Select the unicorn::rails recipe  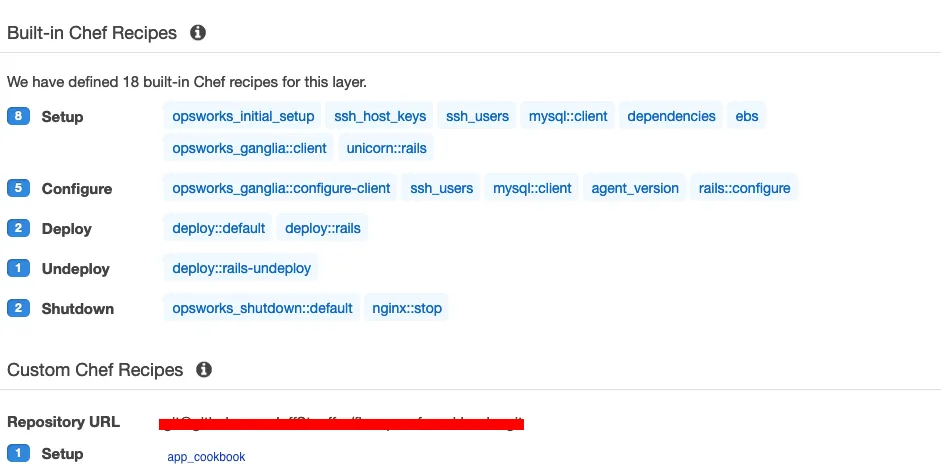pos(386,148)
